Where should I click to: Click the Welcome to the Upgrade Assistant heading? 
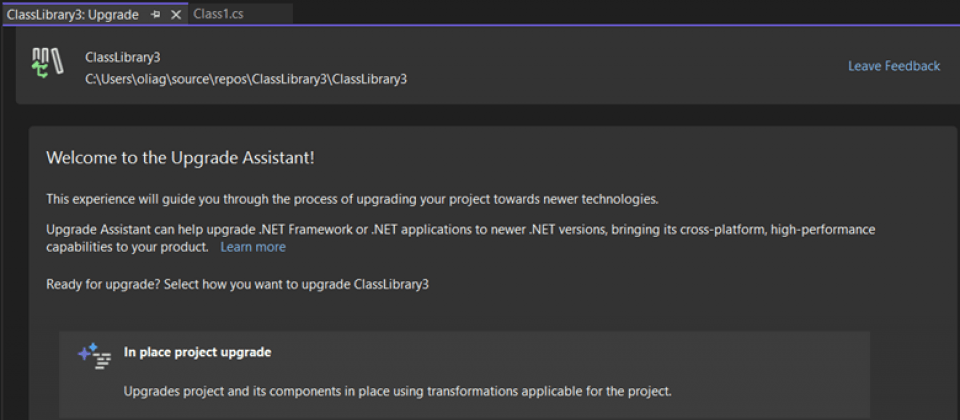(181, 158)
